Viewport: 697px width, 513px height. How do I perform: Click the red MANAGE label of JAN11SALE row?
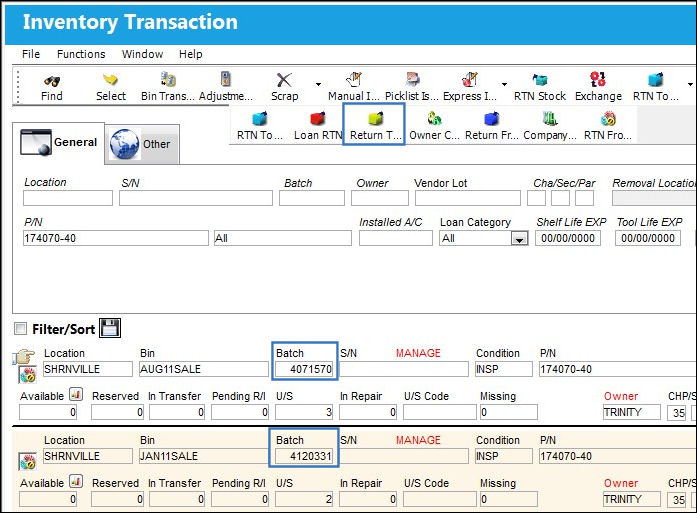click(x=418, y=440)
